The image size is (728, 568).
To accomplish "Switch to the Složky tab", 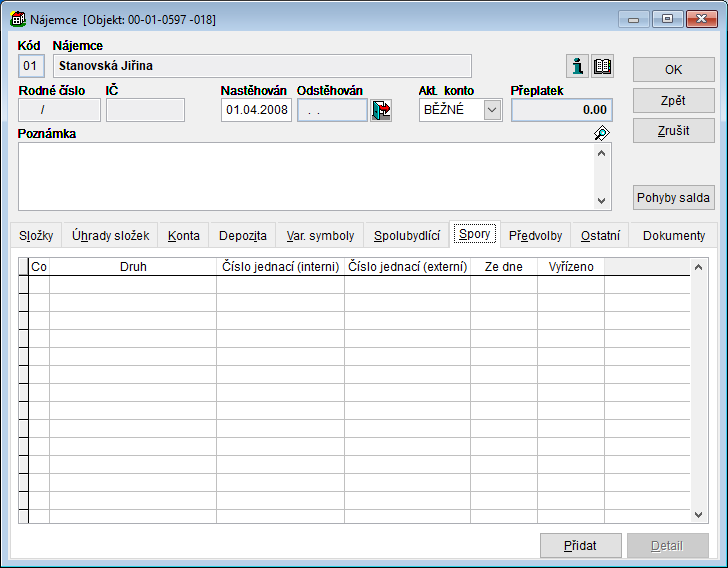I will tap(36, 236).
